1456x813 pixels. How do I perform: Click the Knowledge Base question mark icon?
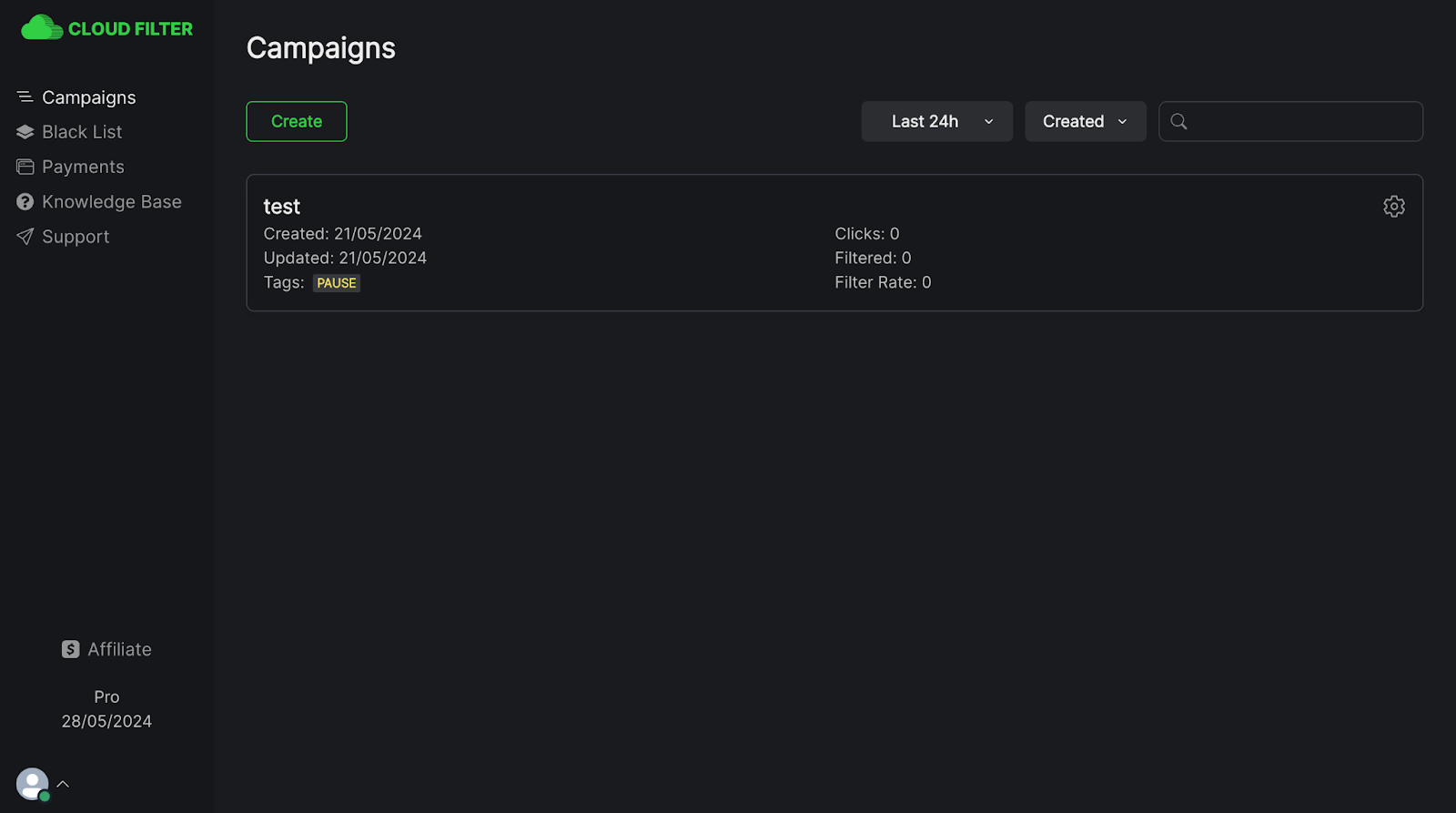[x=25, y=202]
